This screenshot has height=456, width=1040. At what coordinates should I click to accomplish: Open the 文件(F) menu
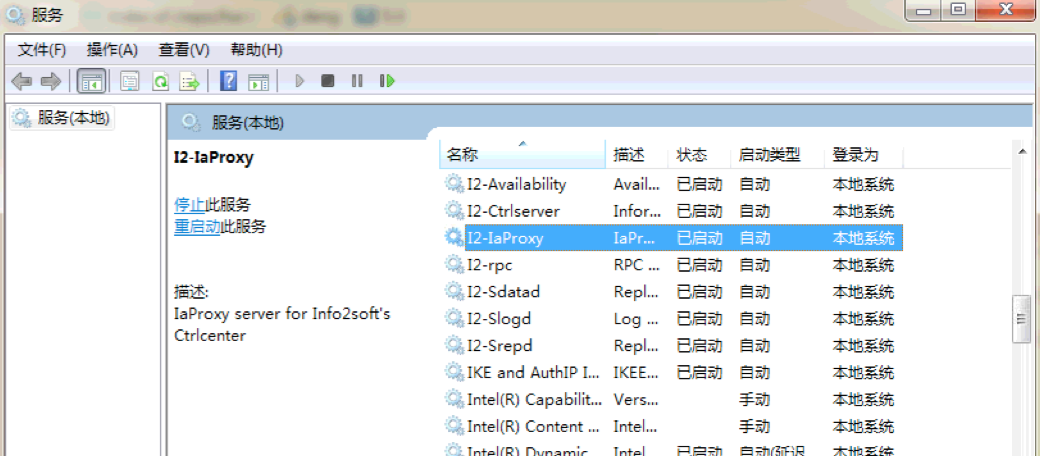[41, 49]
